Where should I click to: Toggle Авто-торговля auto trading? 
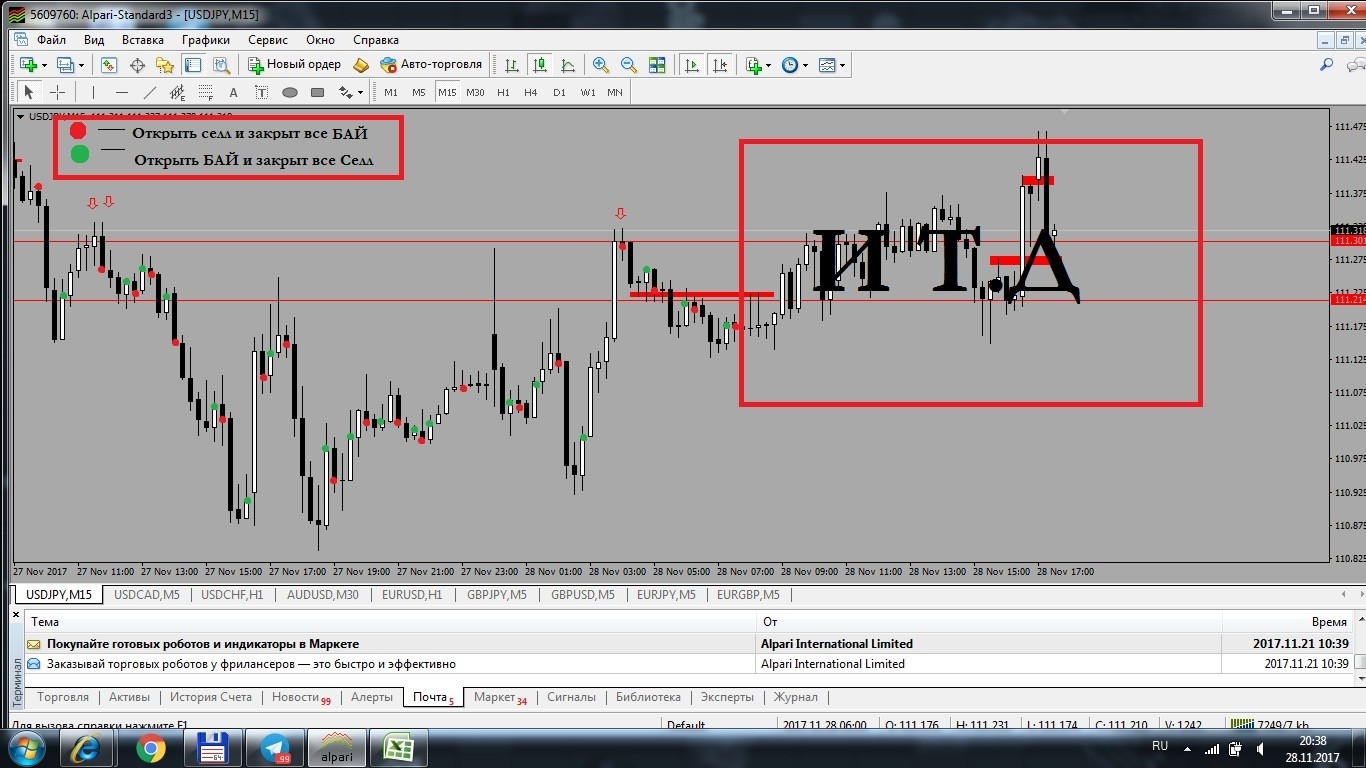[x=431, y=65]
